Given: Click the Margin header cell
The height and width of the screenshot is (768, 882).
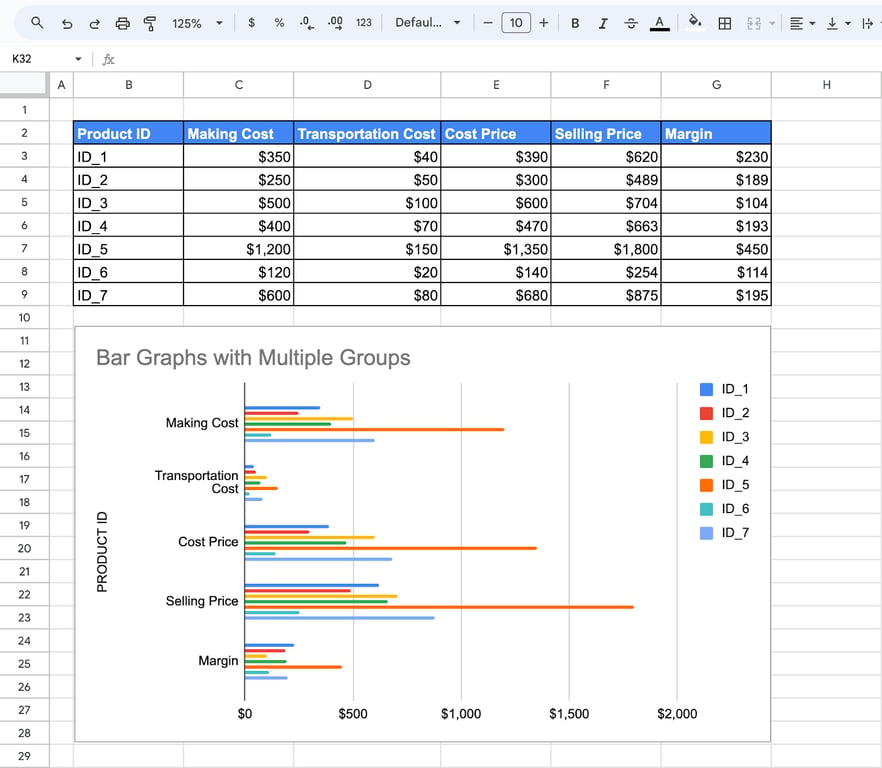Looking at the screenshot, I should tap(716, 133).
